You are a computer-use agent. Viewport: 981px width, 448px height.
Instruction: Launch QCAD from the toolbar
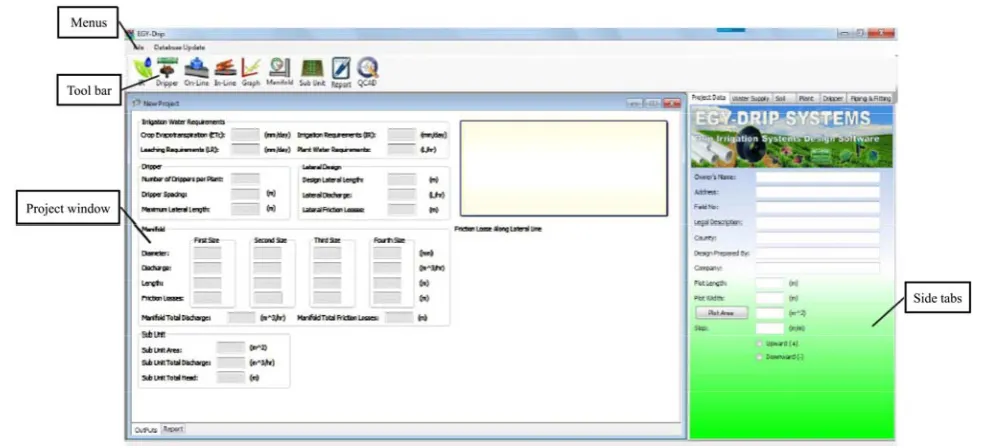click(x=367, y=73)
